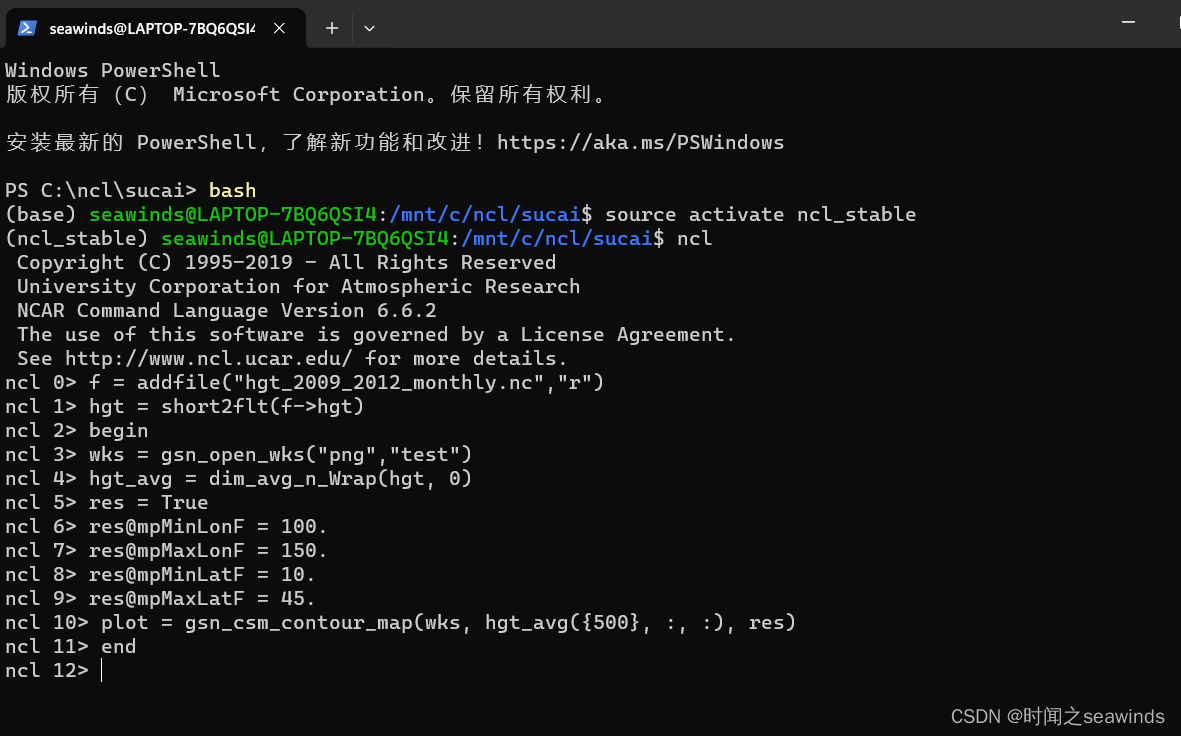Open a new tab with the plus button
Screen dimensions: 1181x736
pyautogui.click(x=331, y=28)
